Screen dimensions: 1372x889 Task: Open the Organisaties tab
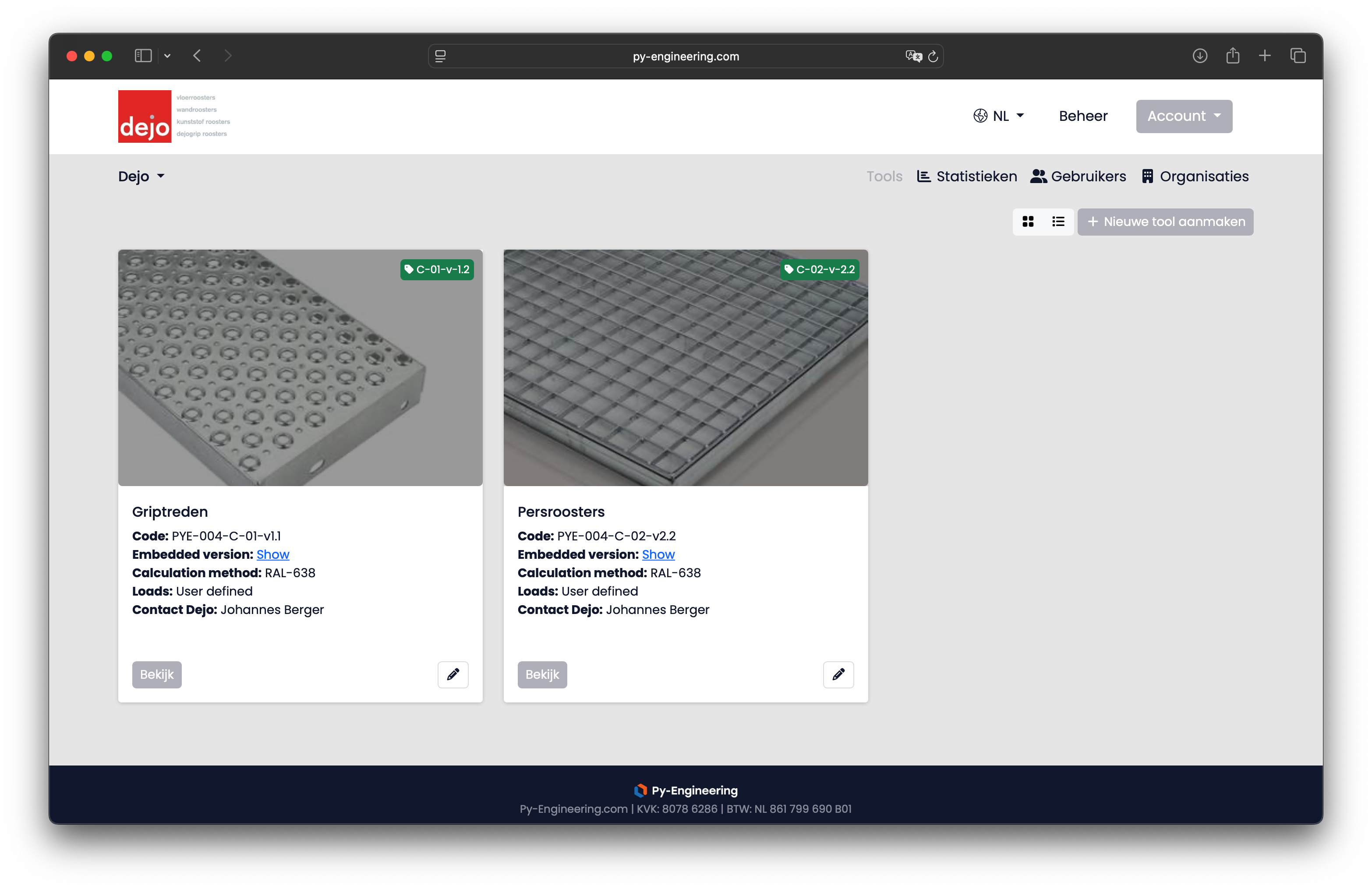tap(1195, 176)
